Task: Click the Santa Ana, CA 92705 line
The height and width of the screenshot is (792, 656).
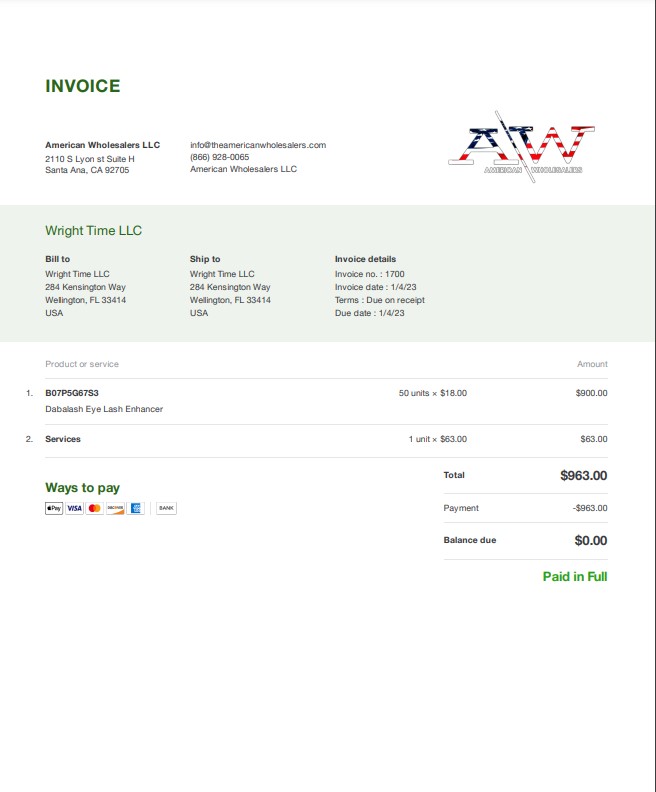Action: pos(87,170)
